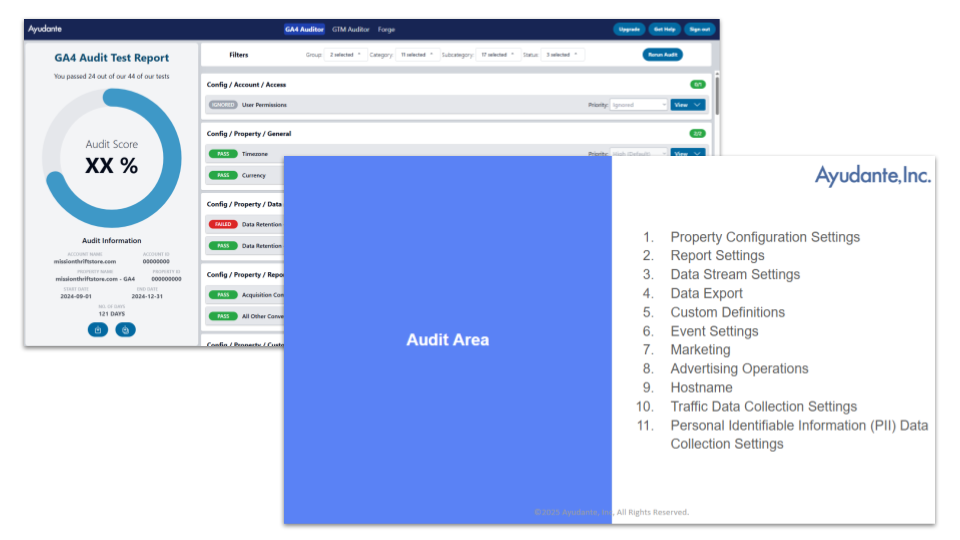This screenshot has width=960, height=540.
Task: Click the '121 DAYS' value
Action: (x=111, y=313)
